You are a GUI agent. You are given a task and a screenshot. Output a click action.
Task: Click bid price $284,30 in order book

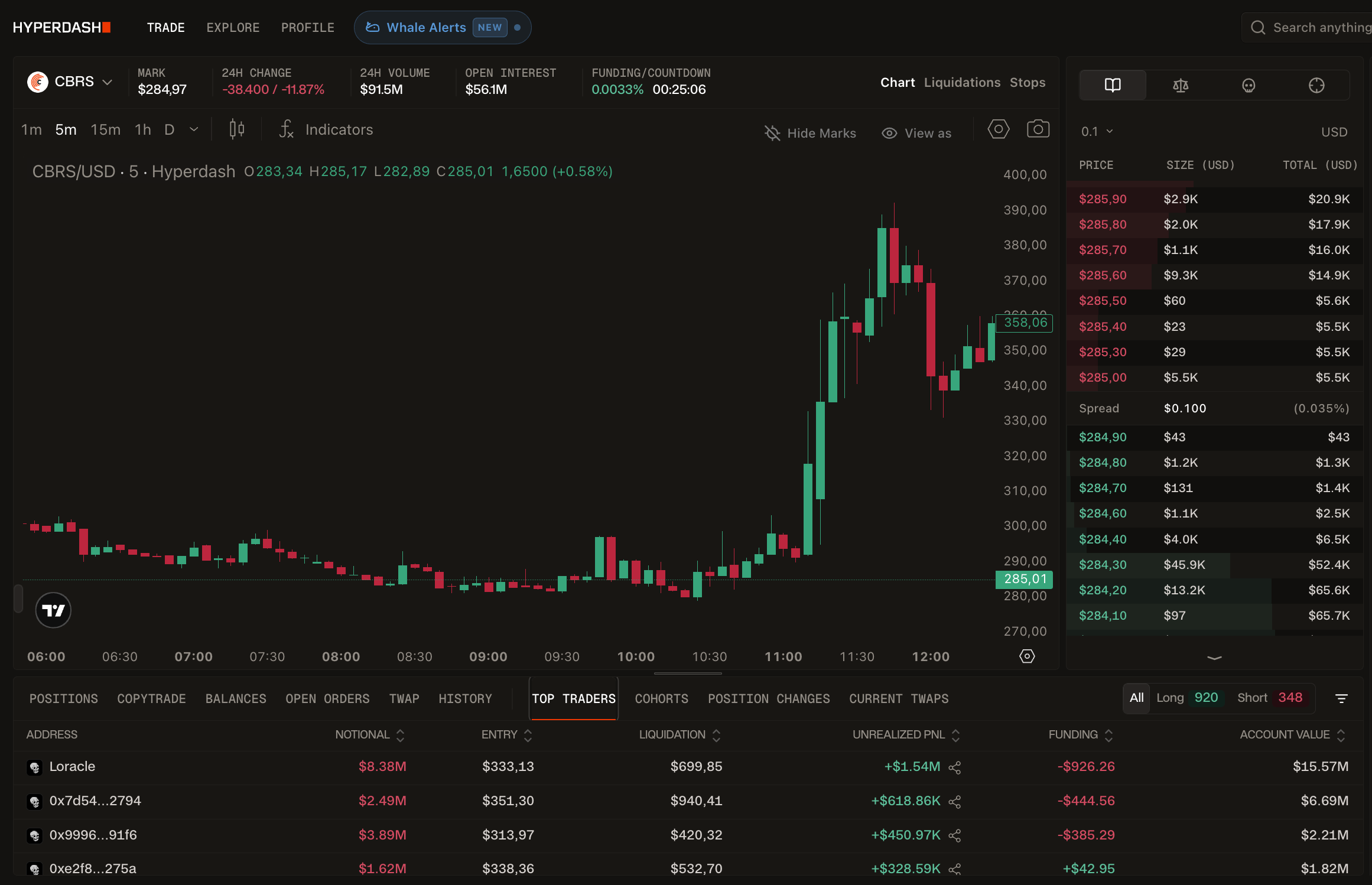(1102, 565)
